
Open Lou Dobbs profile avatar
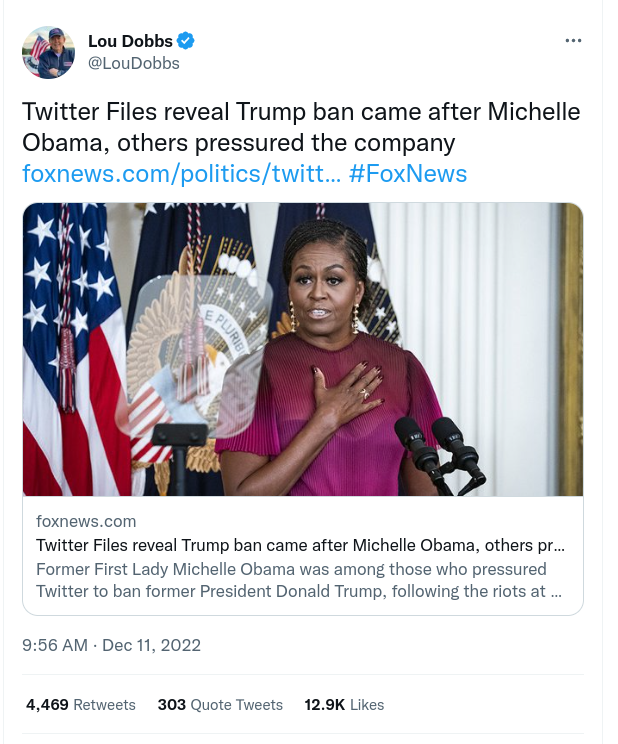coord(49,52)
